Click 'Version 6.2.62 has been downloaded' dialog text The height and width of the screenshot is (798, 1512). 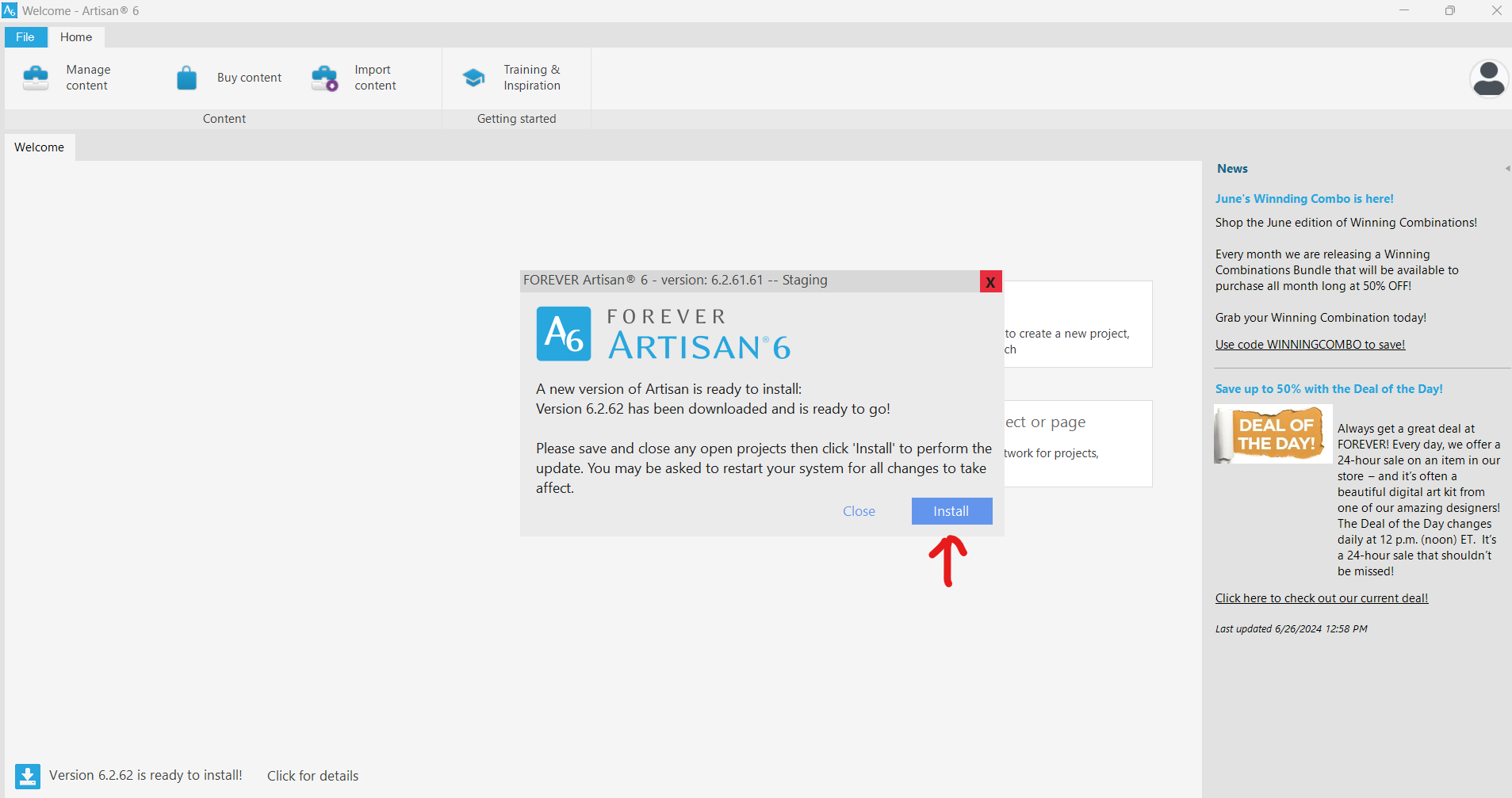coord(713,409)
